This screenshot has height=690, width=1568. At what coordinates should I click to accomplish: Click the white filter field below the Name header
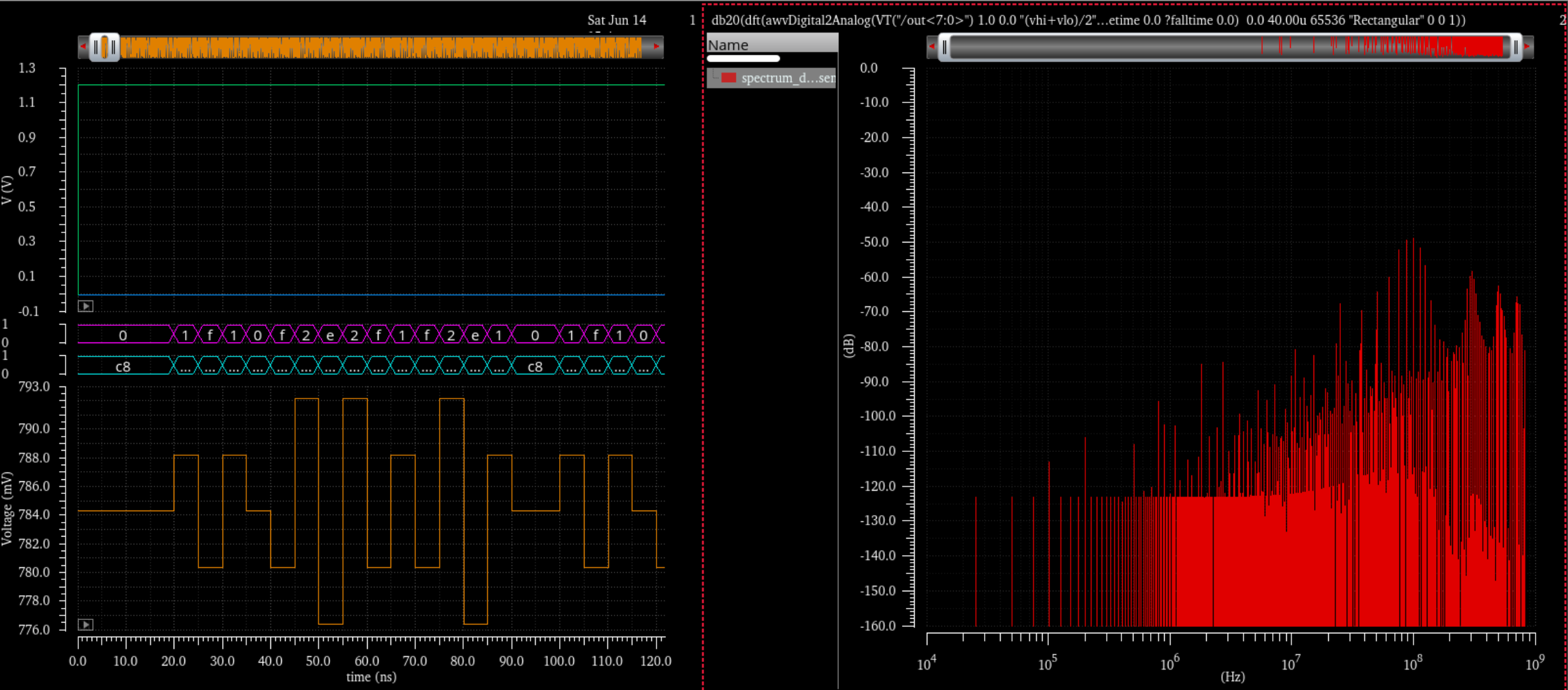742,58
